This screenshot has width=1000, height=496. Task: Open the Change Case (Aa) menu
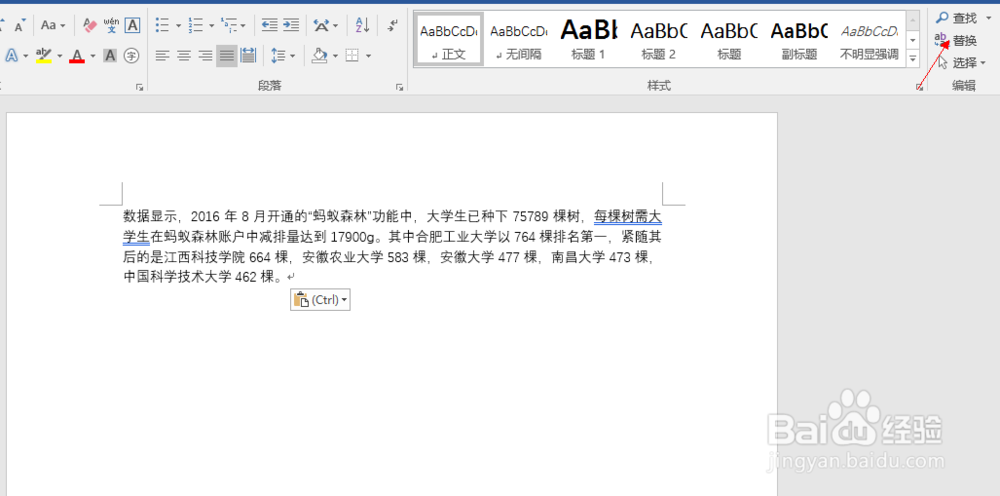tap(53, 26)
